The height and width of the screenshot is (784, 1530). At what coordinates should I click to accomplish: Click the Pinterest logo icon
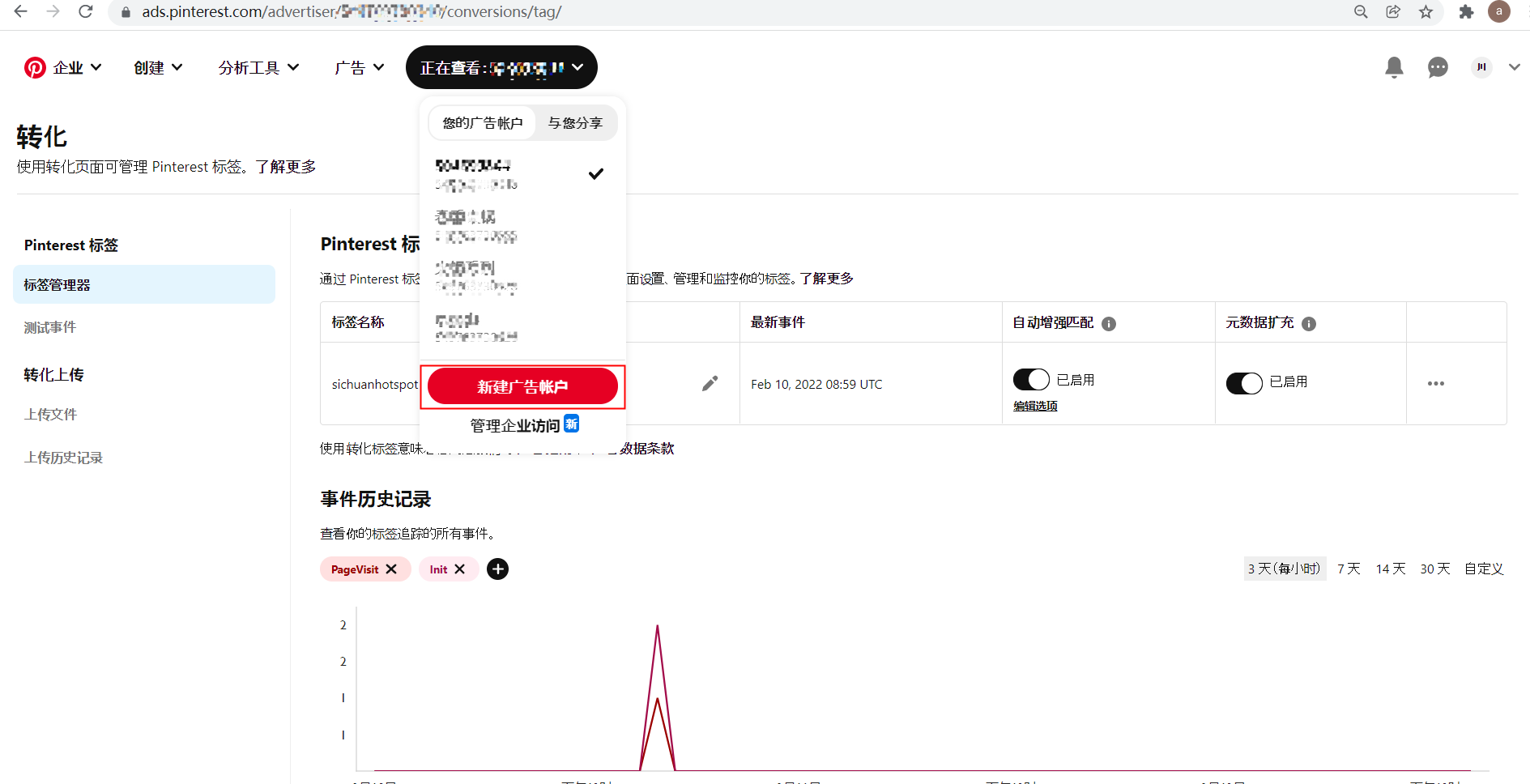pos(35,68)
